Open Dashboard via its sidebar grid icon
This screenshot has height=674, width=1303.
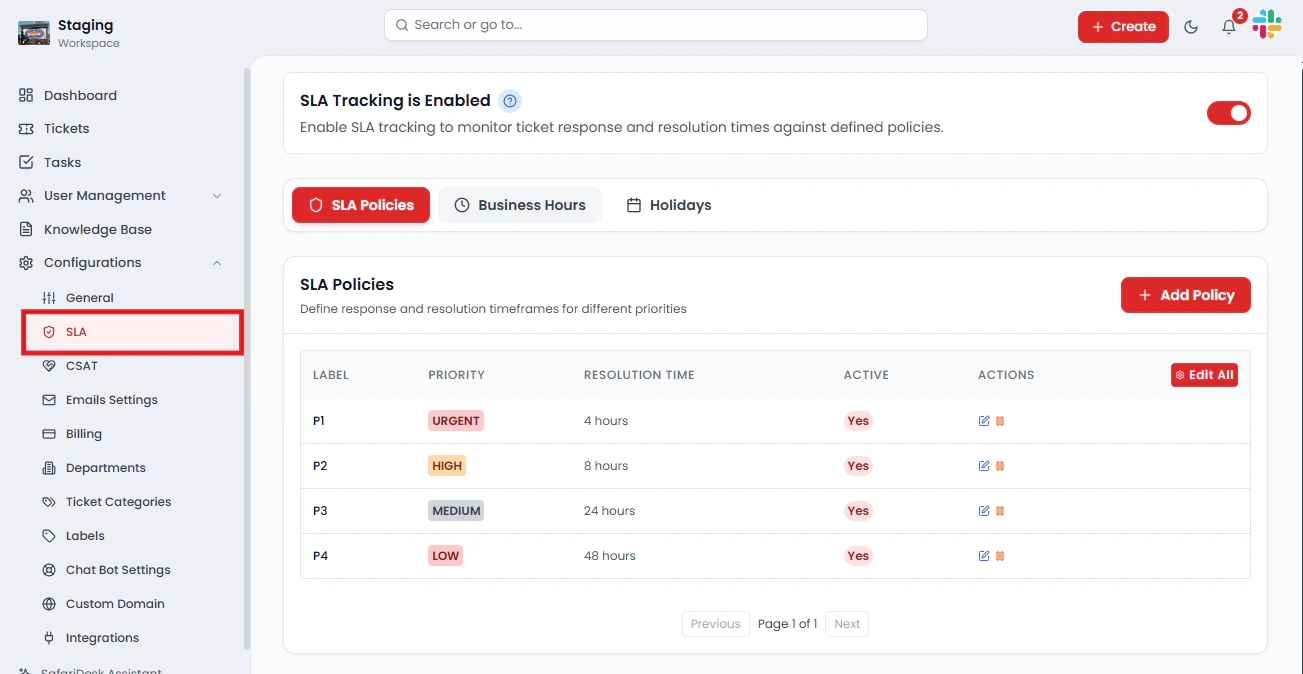[x=26, y=95]
